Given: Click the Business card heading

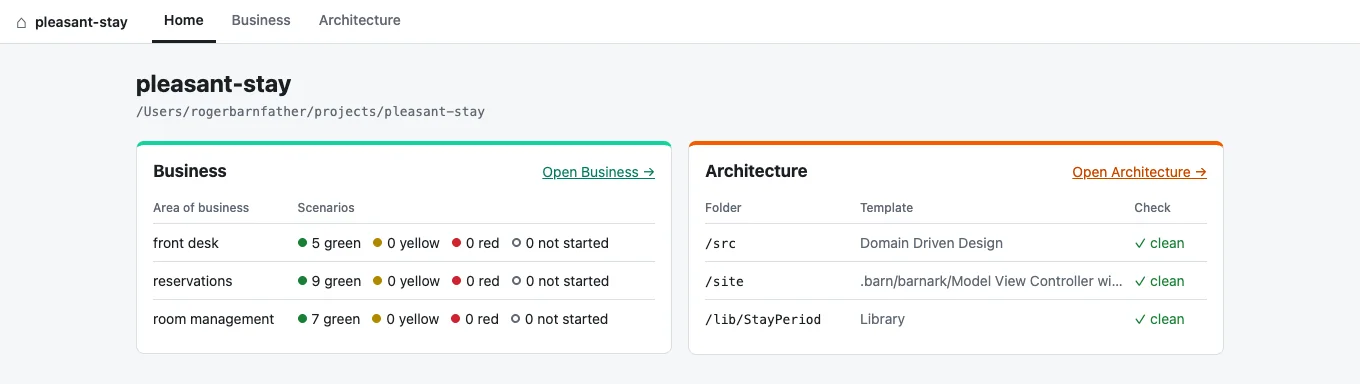Looking at the screenshot, I should pos(190,171).
